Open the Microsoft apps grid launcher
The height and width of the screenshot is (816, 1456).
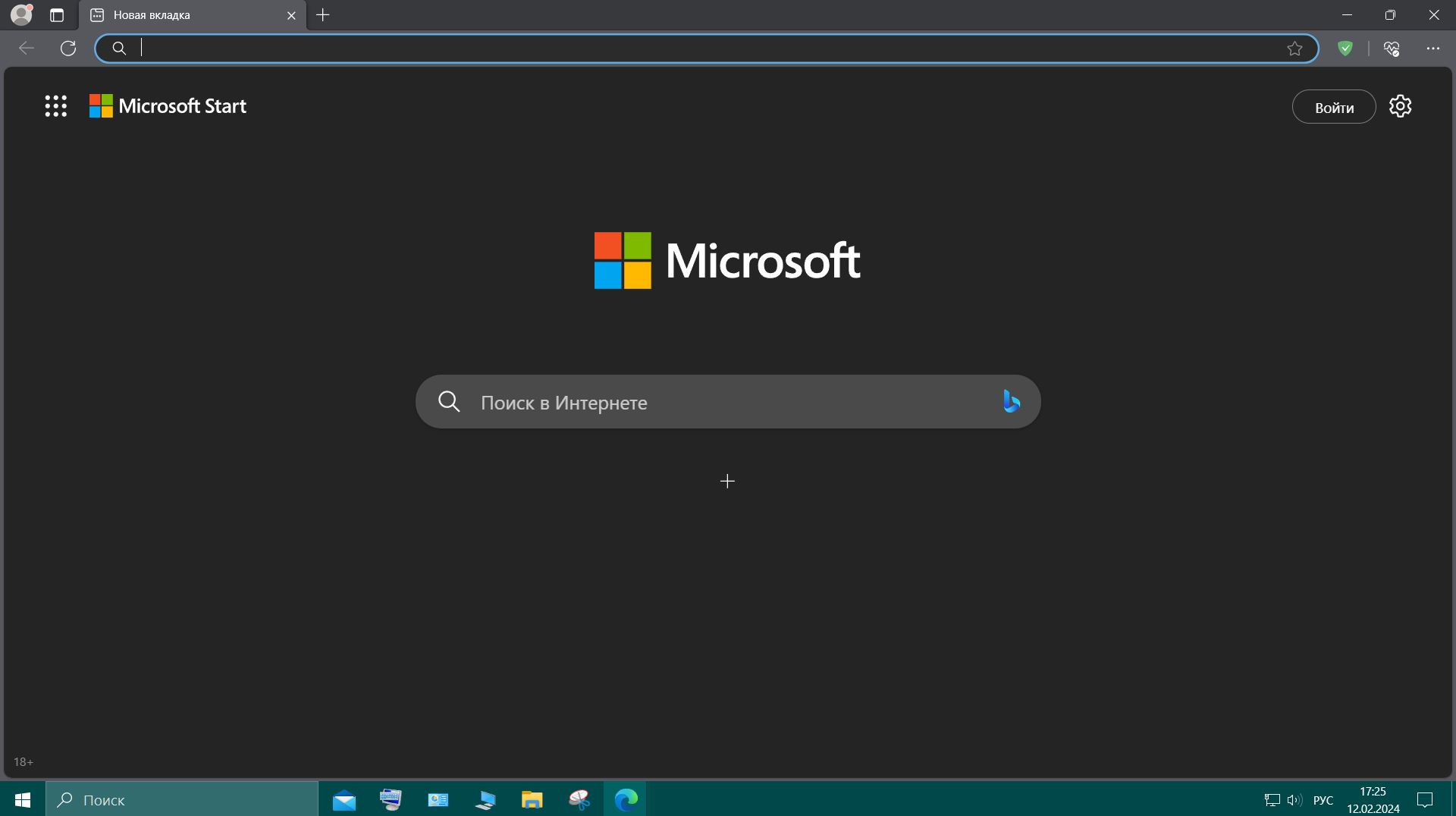[56, 106]
